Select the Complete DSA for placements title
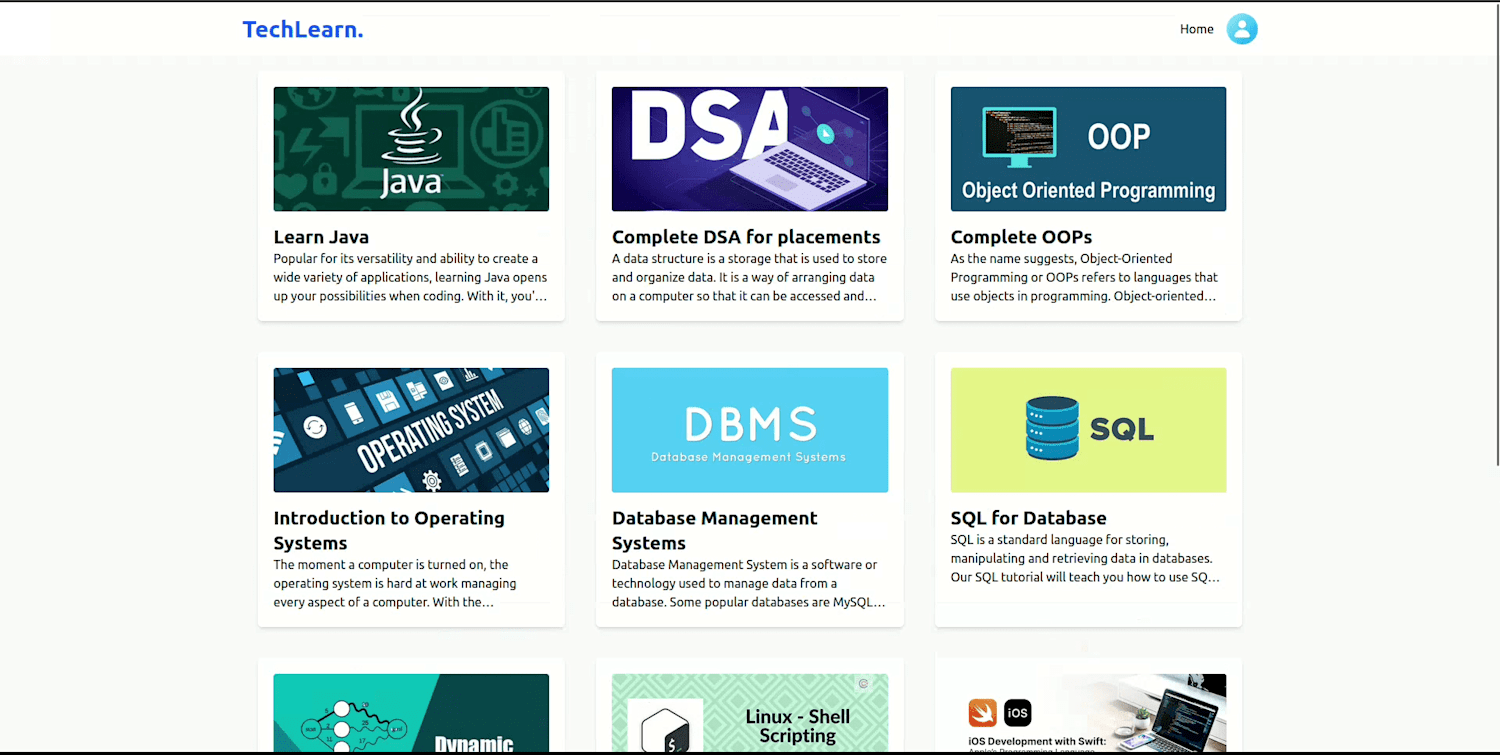 [746, 237]
